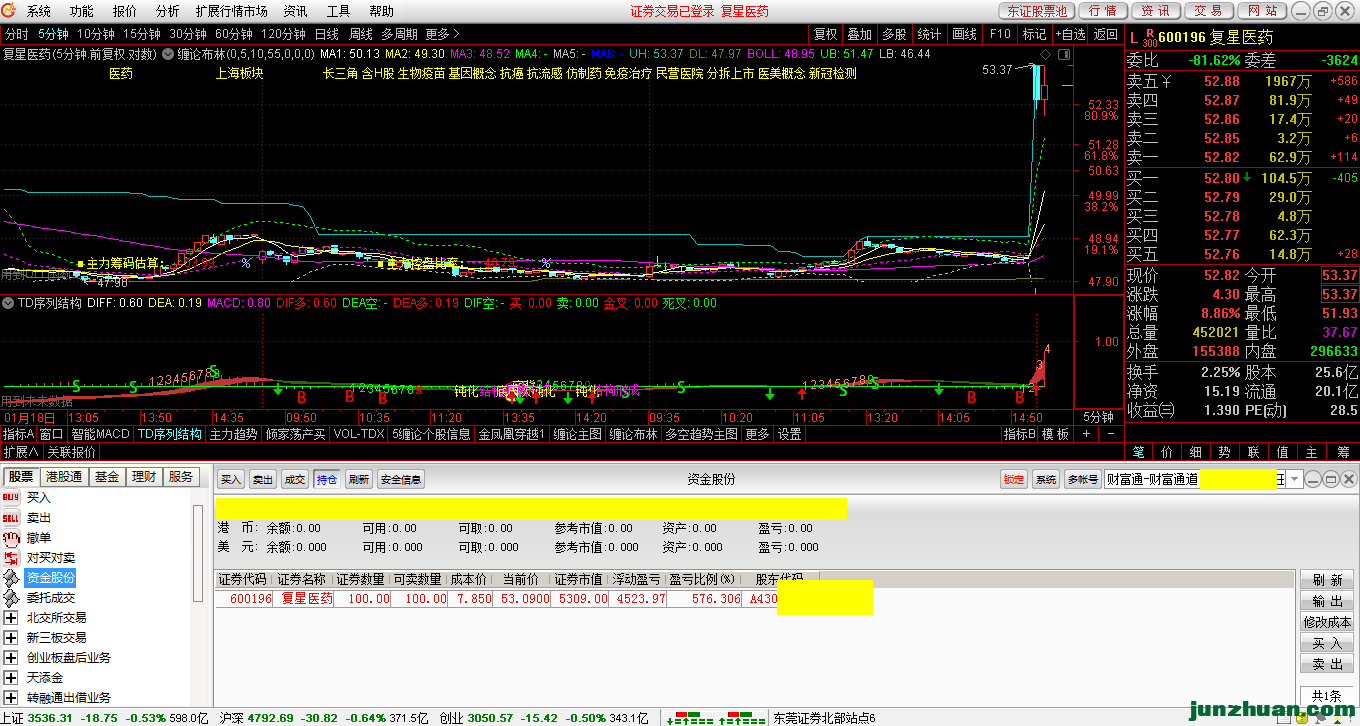Select the 筹 quote panel icon

(1342, 452)
